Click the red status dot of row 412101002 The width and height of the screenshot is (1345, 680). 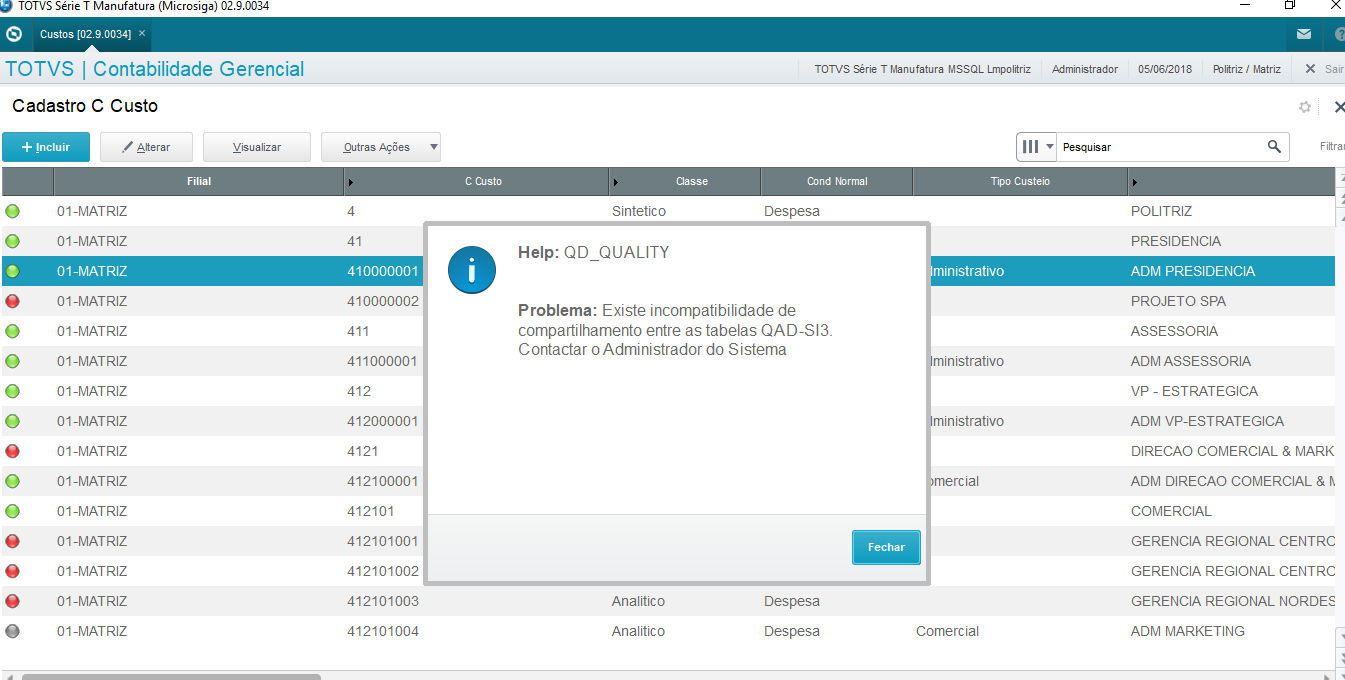(x=12, y=571)
